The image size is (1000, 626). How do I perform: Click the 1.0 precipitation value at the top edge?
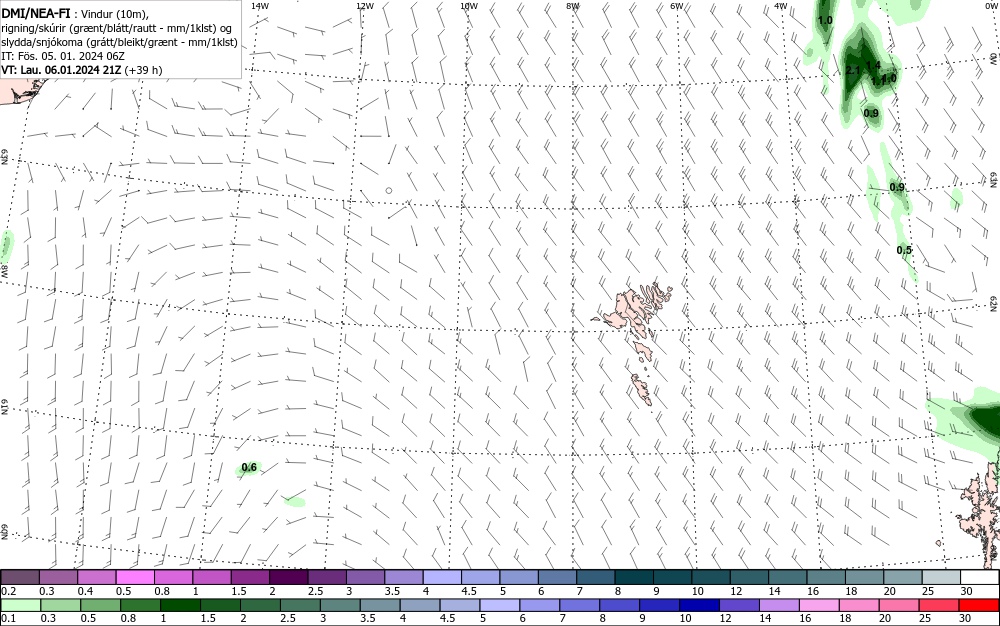(x=825, y=20)
